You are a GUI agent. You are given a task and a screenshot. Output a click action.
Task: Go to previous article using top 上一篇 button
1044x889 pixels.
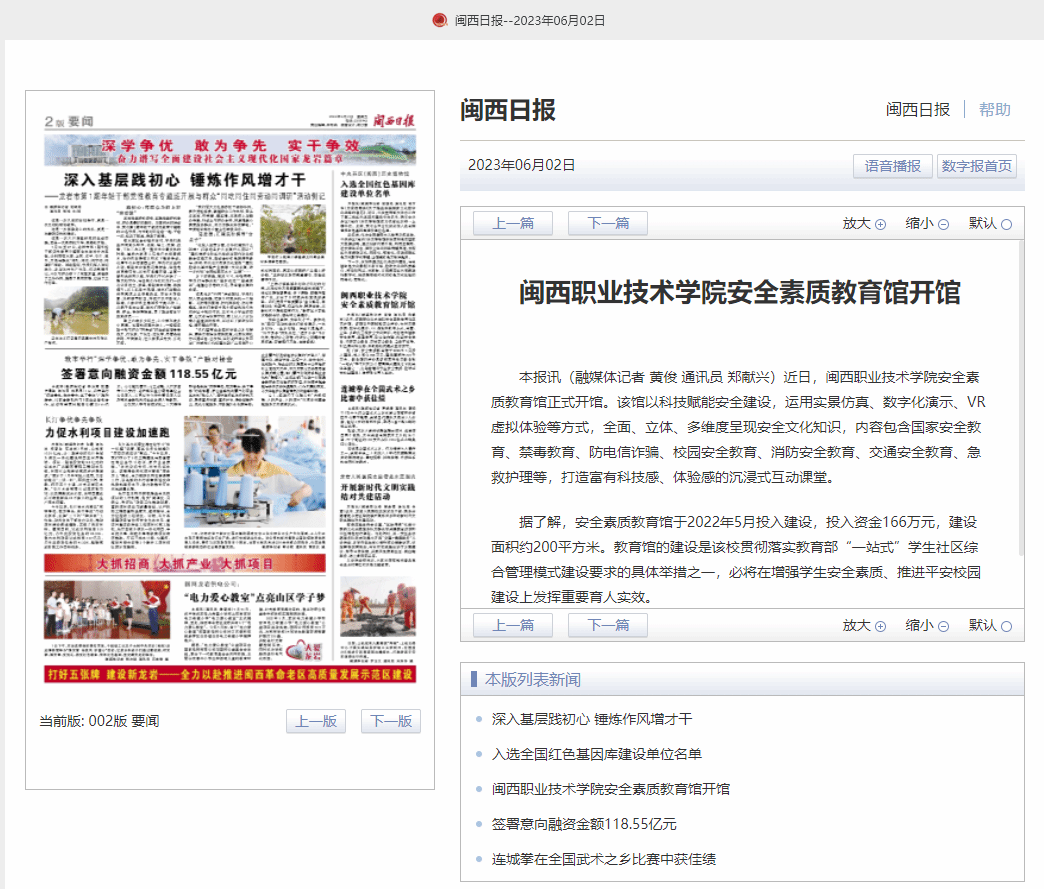[x=512, y=223]
